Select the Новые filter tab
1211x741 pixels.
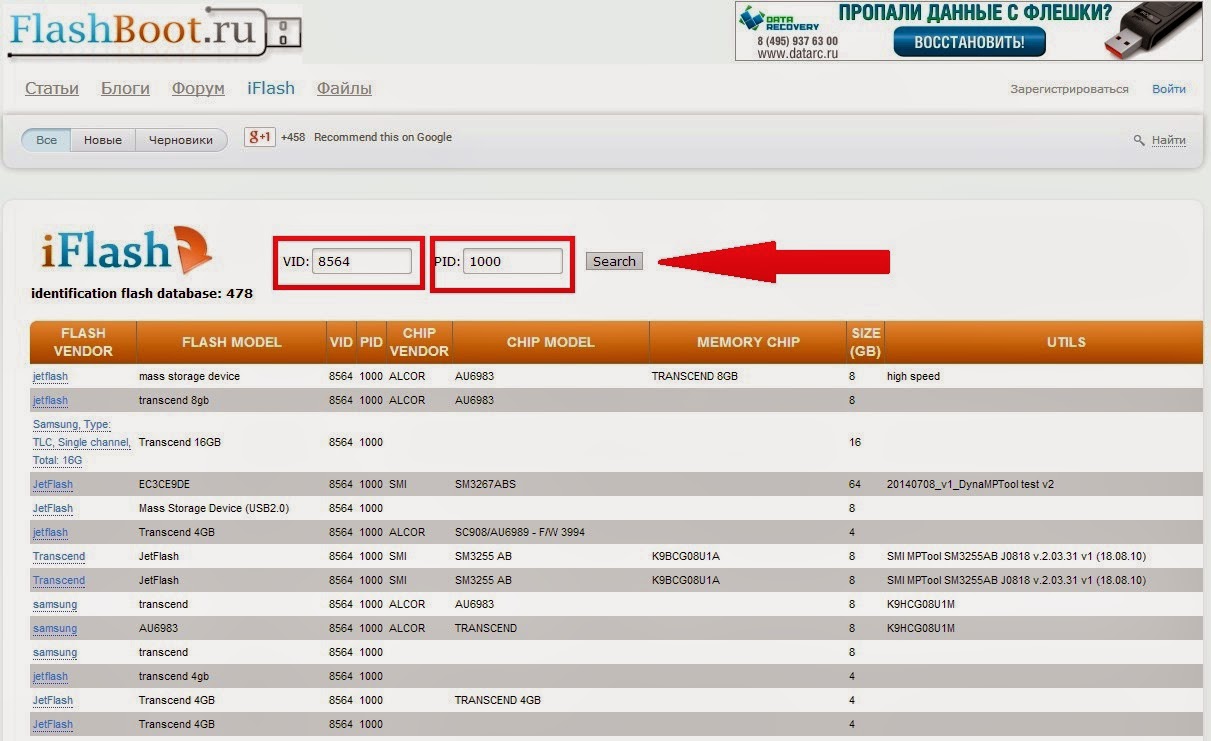tap(103, 140)
